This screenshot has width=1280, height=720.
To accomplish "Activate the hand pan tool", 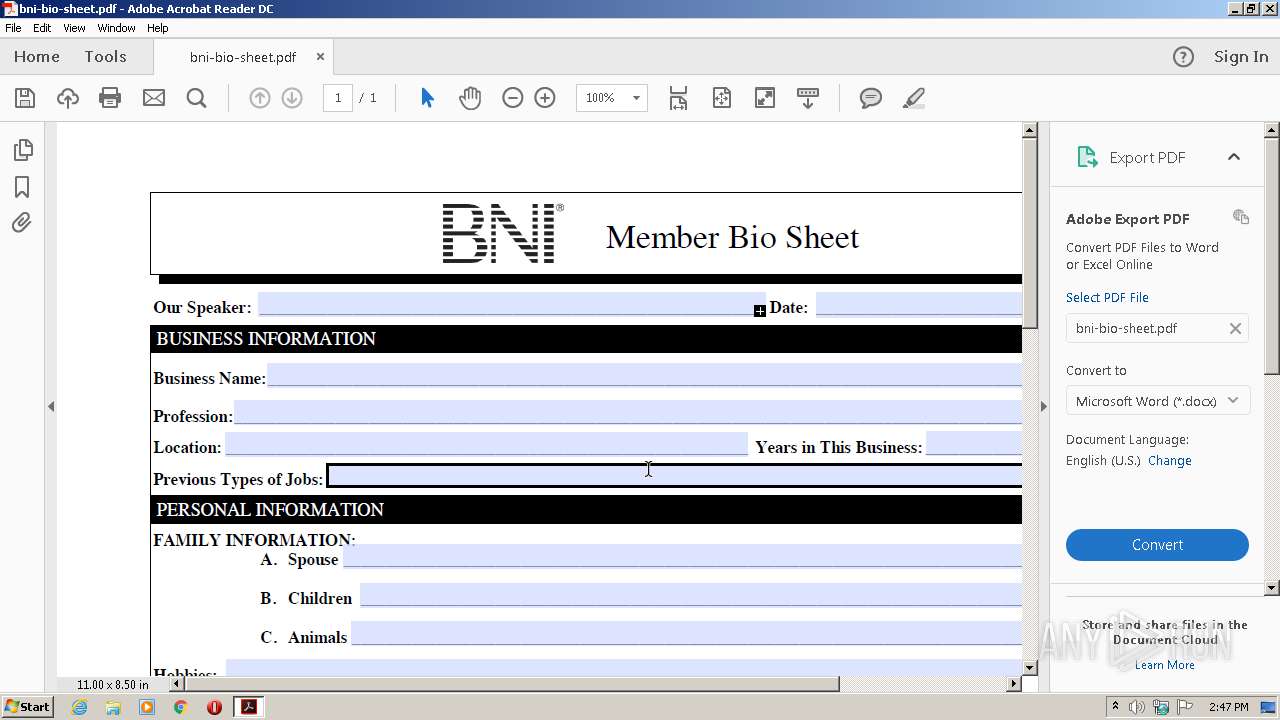I will (470, 98).
